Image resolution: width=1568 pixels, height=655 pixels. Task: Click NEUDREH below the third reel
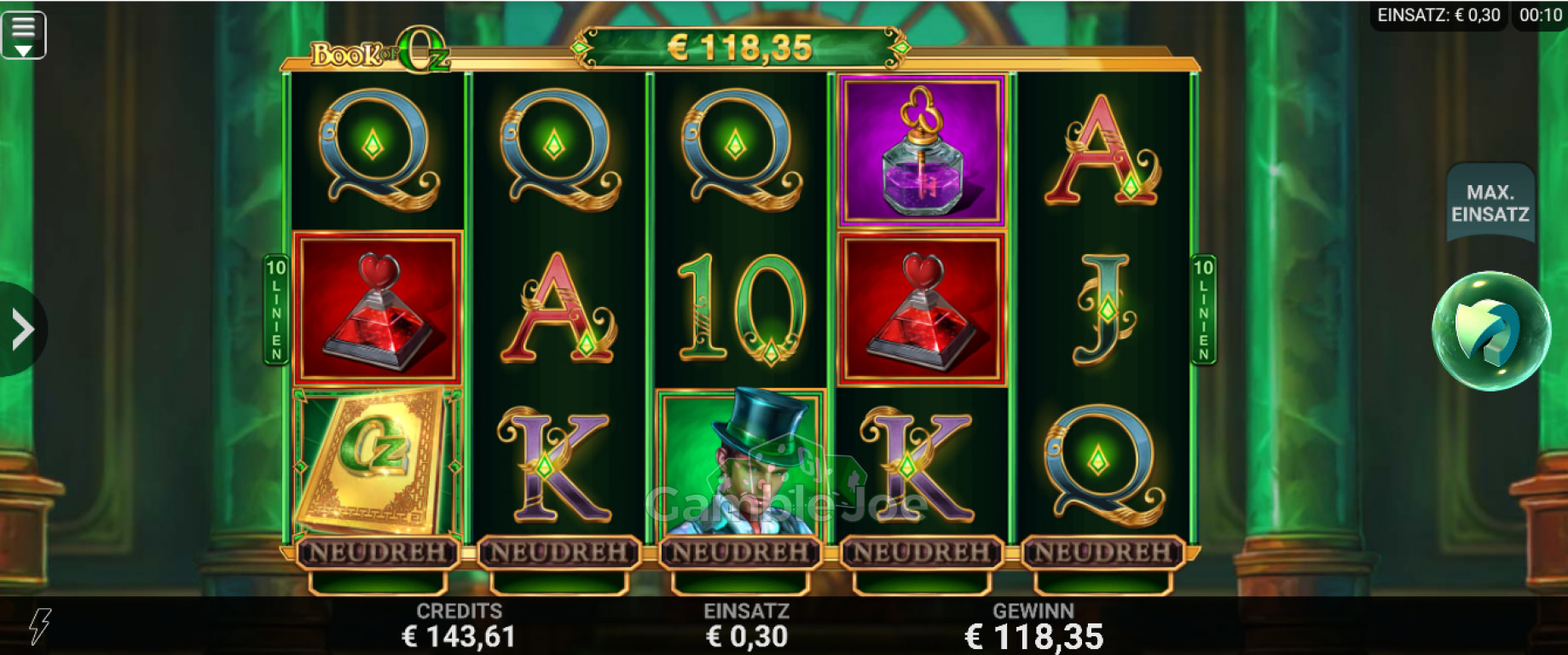(740, 553)
